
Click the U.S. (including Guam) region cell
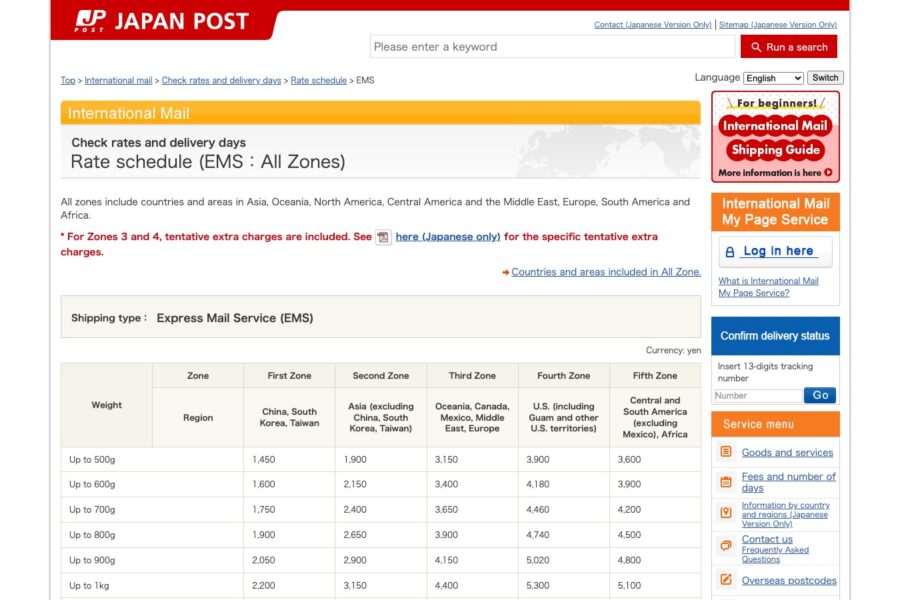[563, 417]
